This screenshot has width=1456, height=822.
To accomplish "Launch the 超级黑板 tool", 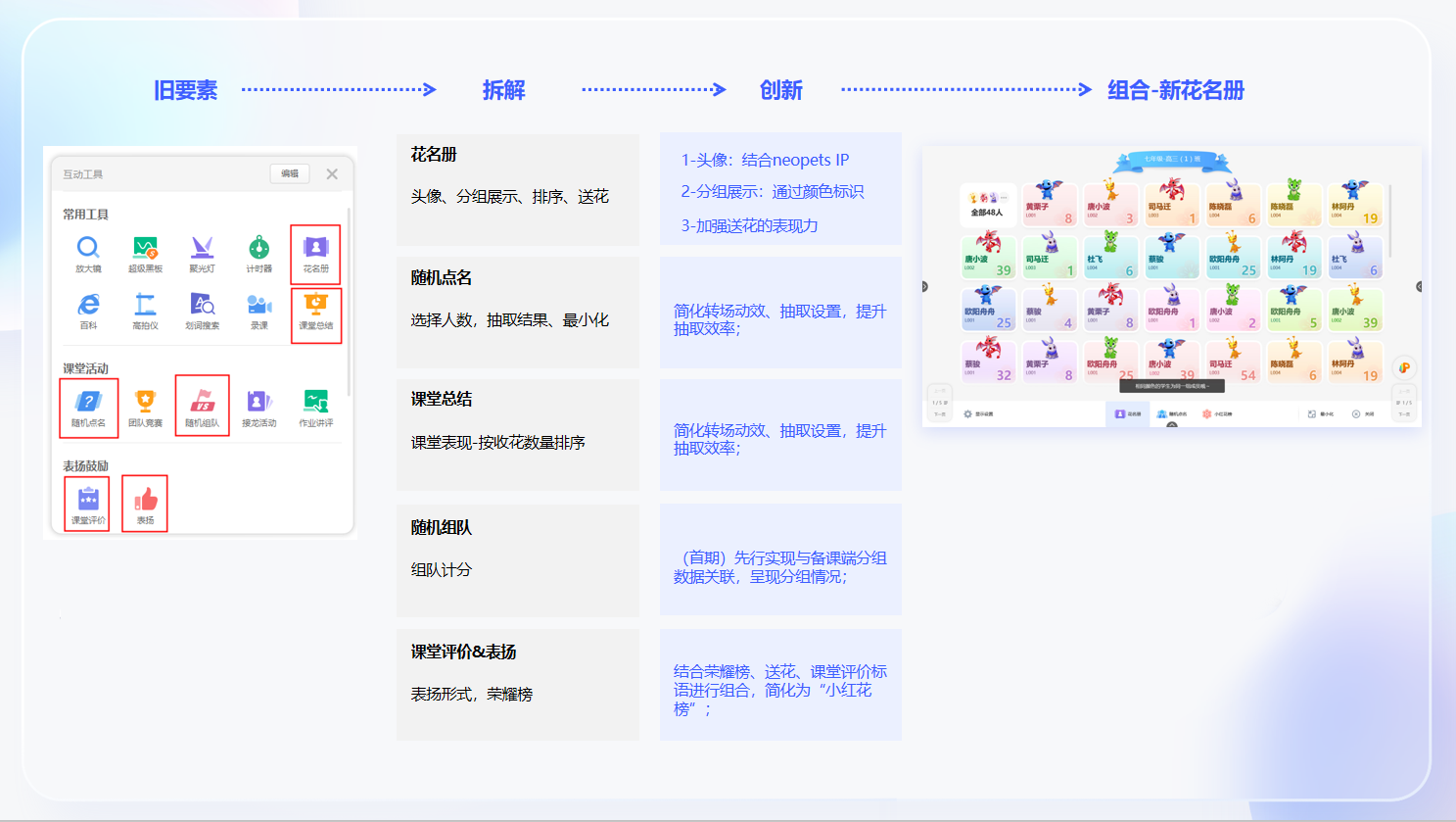I will click(145, 253).
